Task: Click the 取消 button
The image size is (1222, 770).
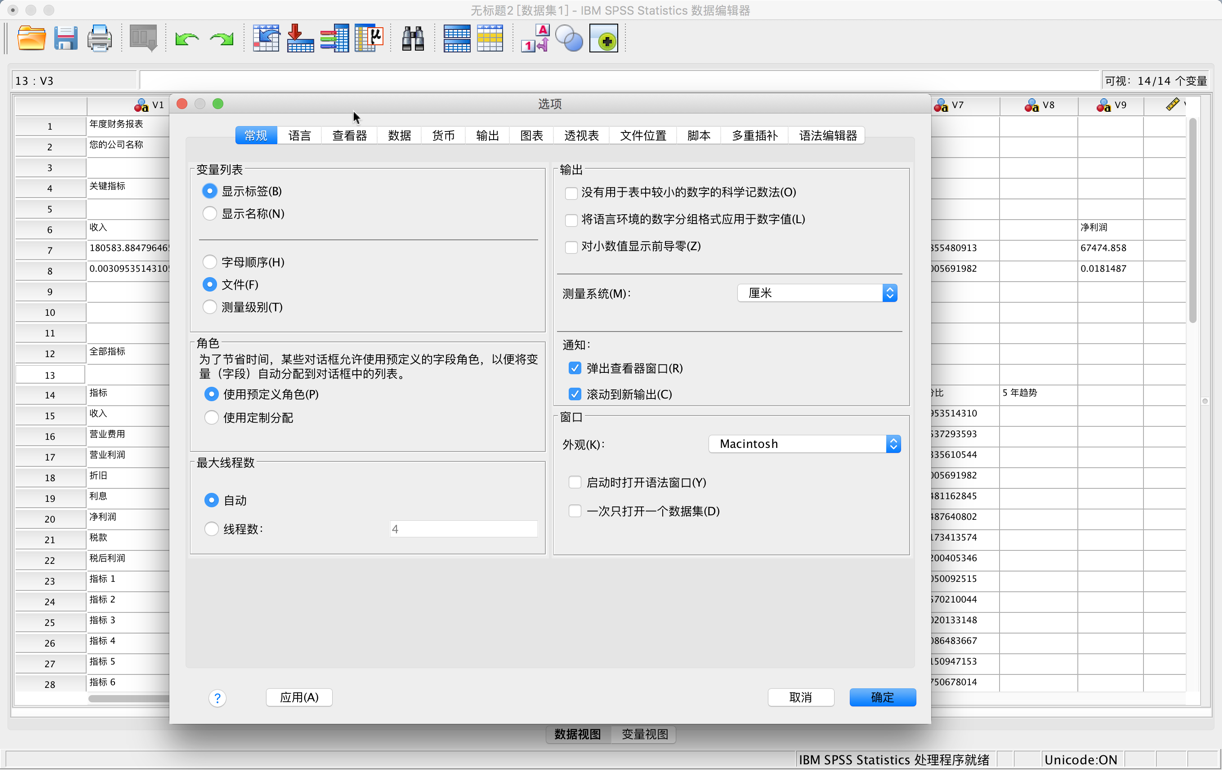Action: coord(800,697)
